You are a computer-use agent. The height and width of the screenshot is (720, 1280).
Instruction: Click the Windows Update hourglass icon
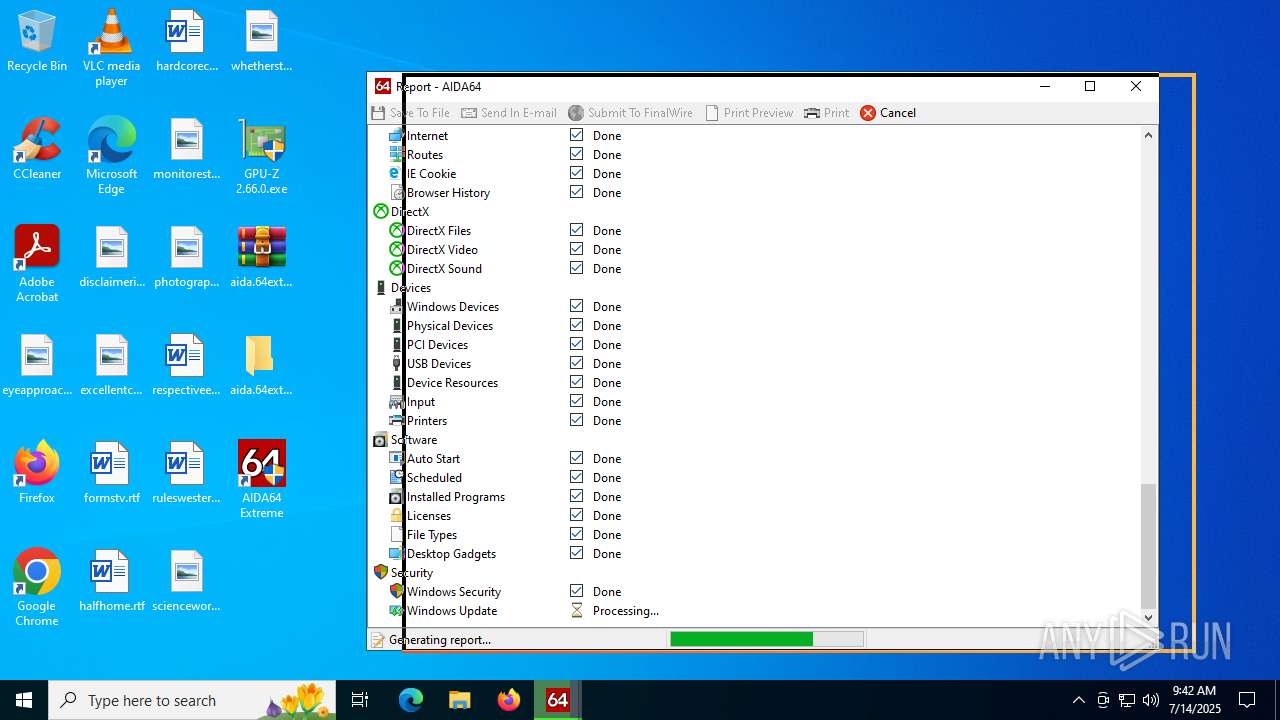[x=576, y=610]
